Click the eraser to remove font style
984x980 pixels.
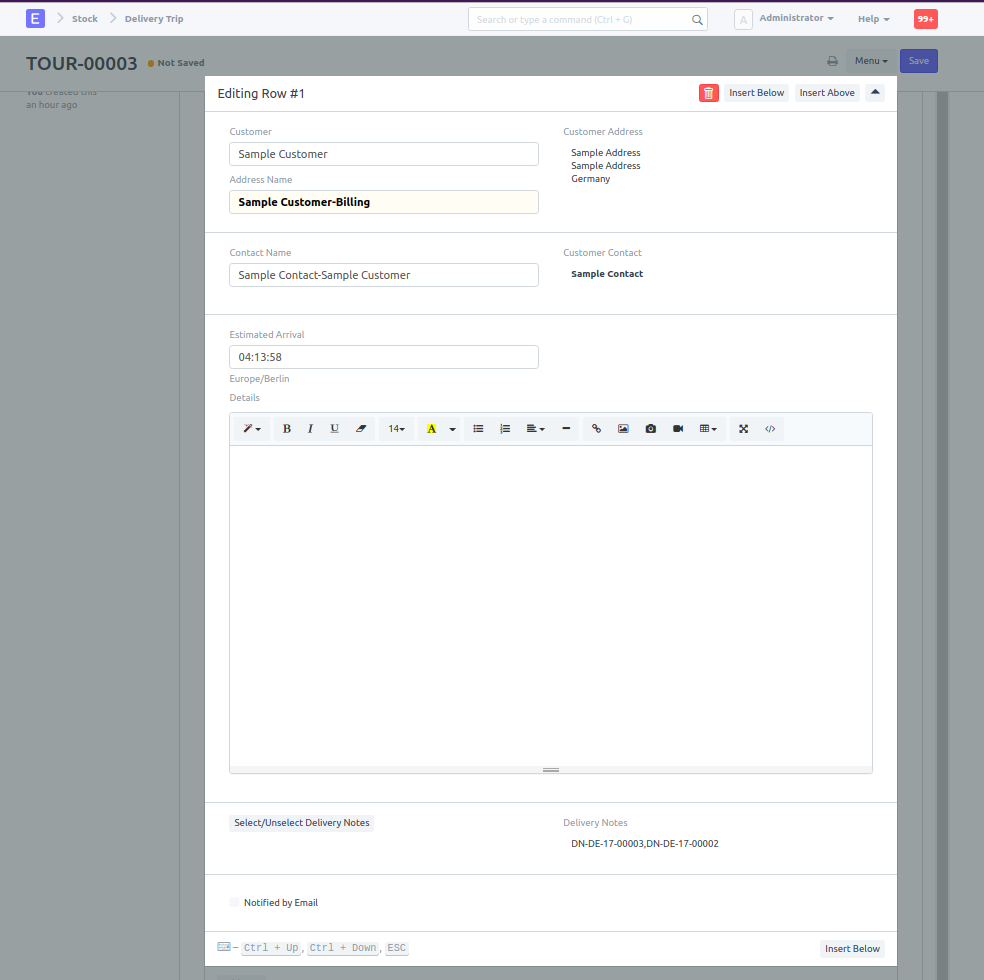pos(361,429)
